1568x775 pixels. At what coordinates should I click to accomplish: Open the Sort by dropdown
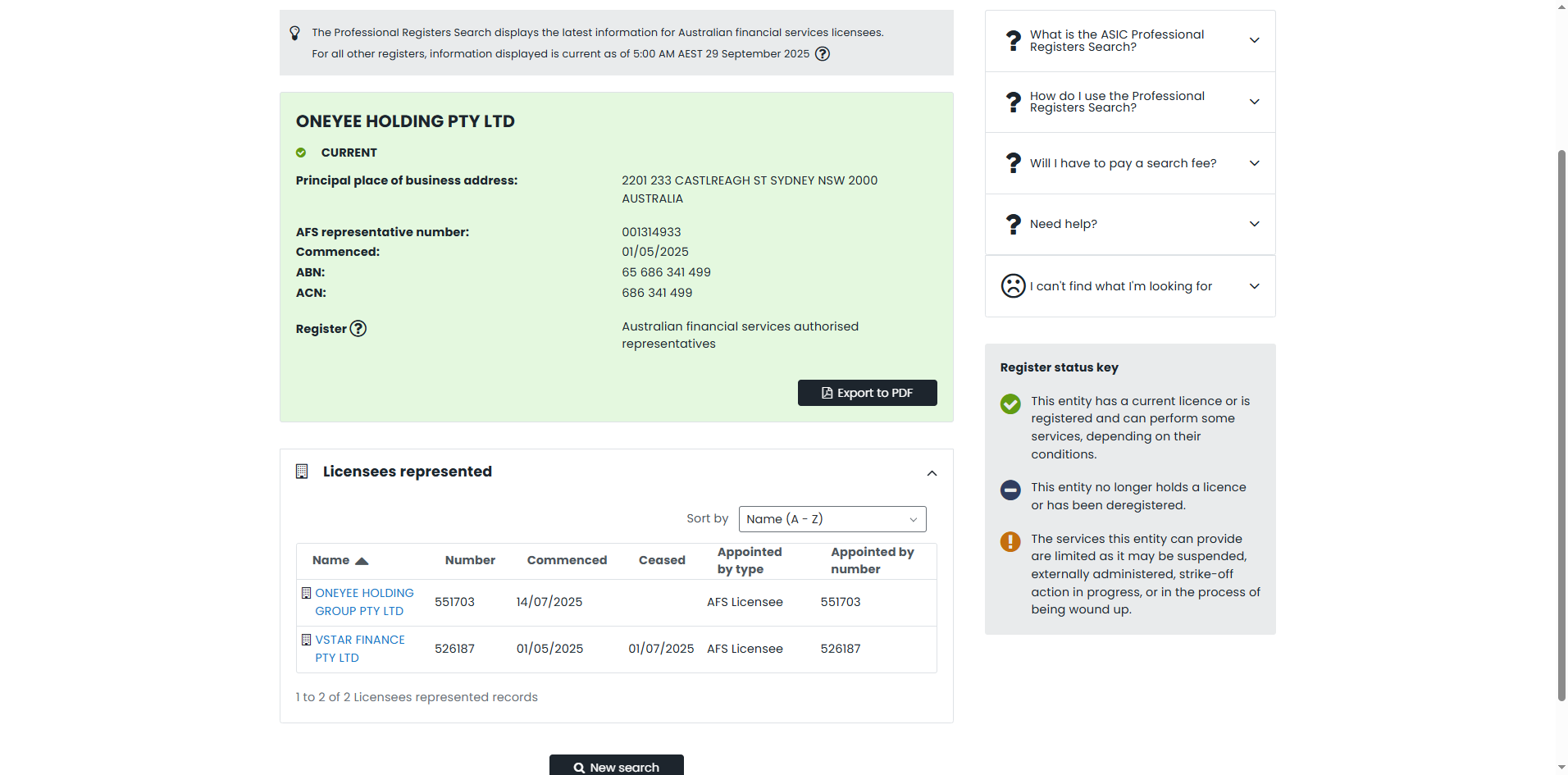pyautogui.click(x=832, y=519)
